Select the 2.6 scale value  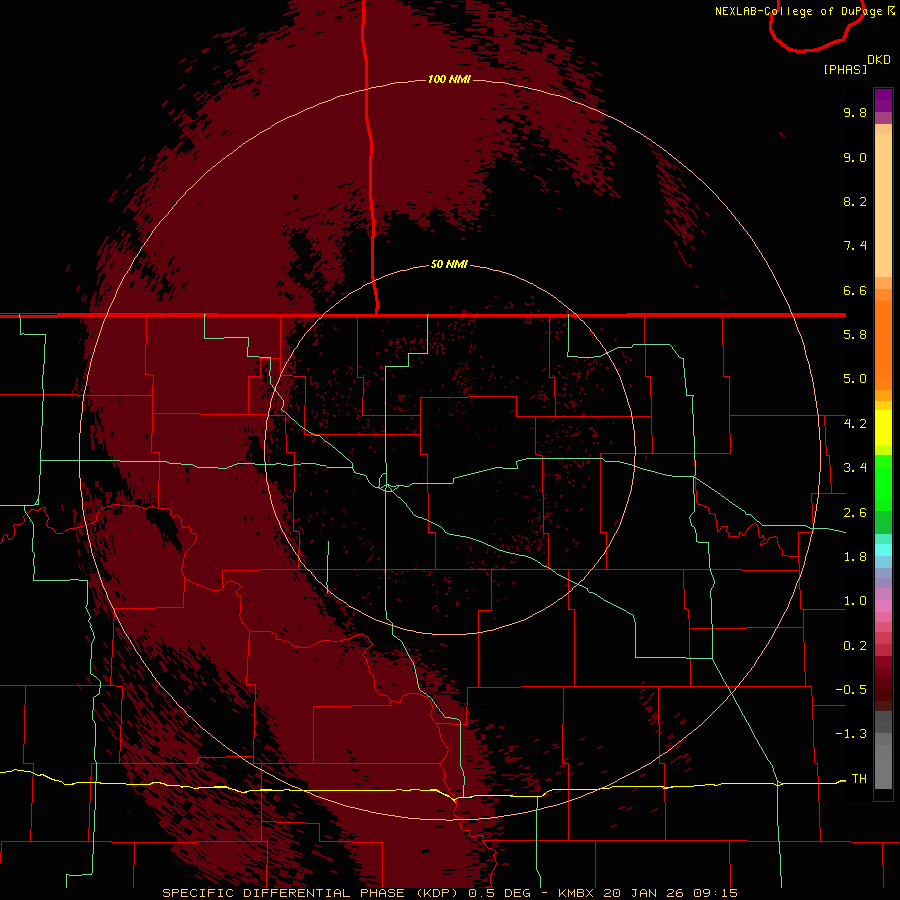tap(855, 513)
